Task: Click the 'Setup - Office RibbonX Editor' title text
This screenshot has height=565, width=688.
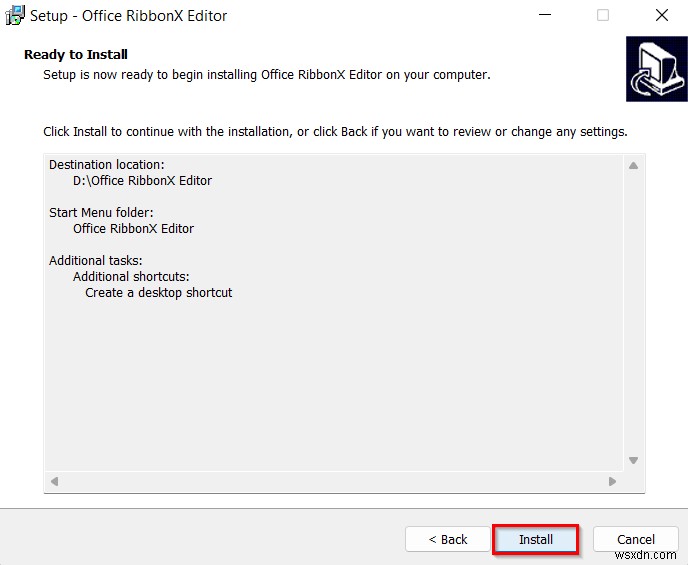Action: (x=128, y=16)
